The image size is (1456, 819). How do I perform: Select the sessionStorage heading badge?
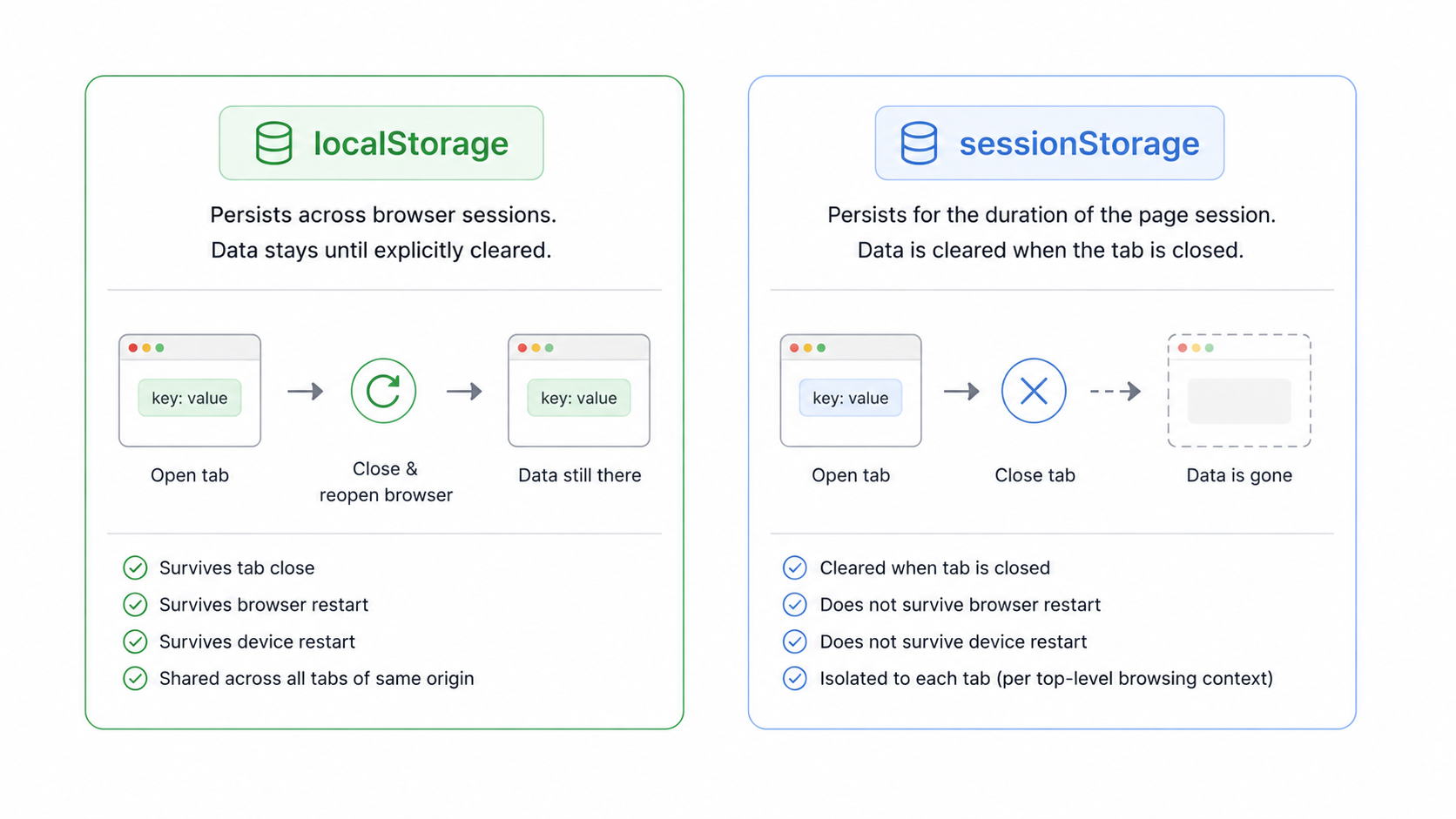(1049, 143)
